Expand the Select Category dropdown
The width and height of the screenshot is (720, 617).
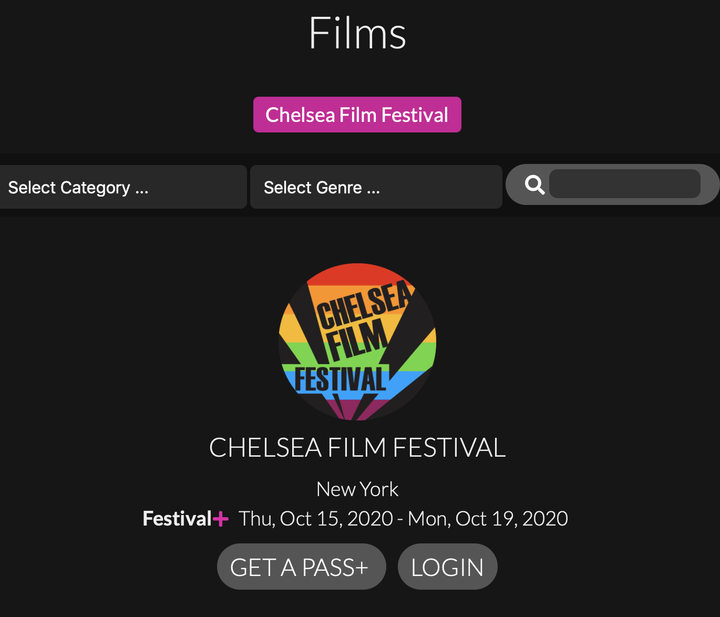pyautogui.click(x=122, y=187)
